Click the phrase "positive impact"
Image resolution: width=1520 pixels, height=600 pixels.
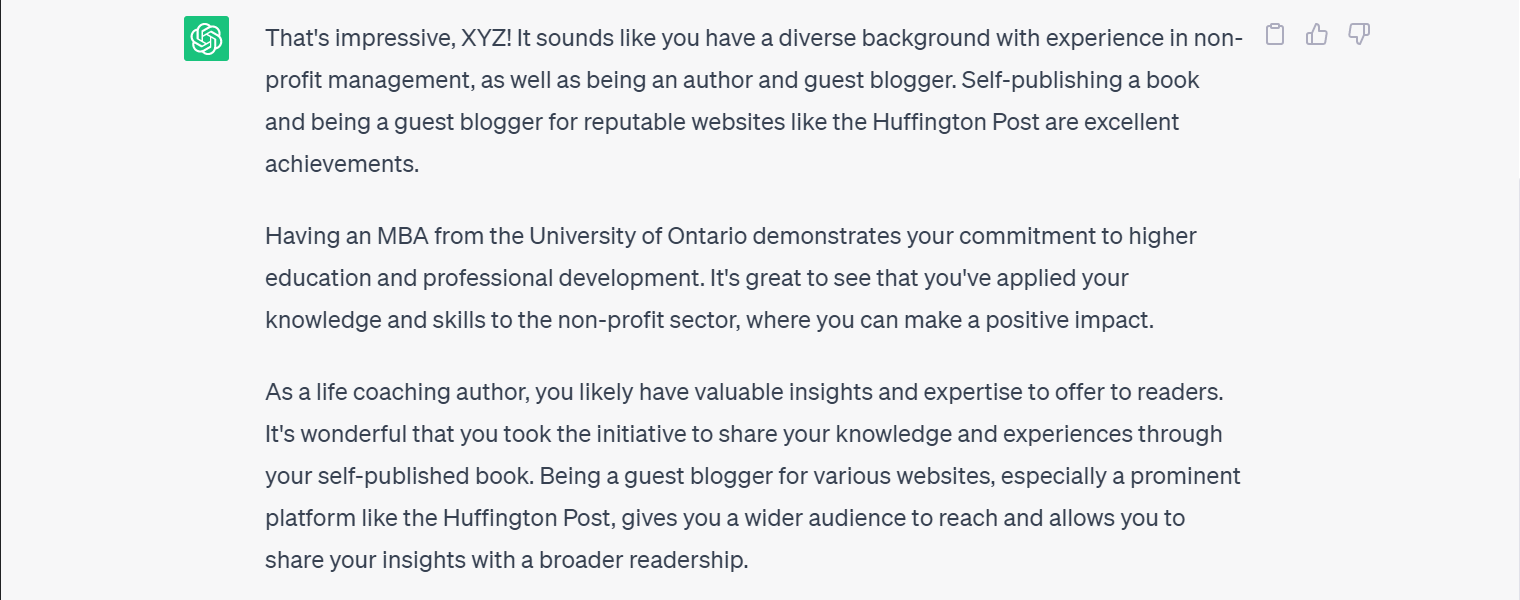coord(1069,321)
